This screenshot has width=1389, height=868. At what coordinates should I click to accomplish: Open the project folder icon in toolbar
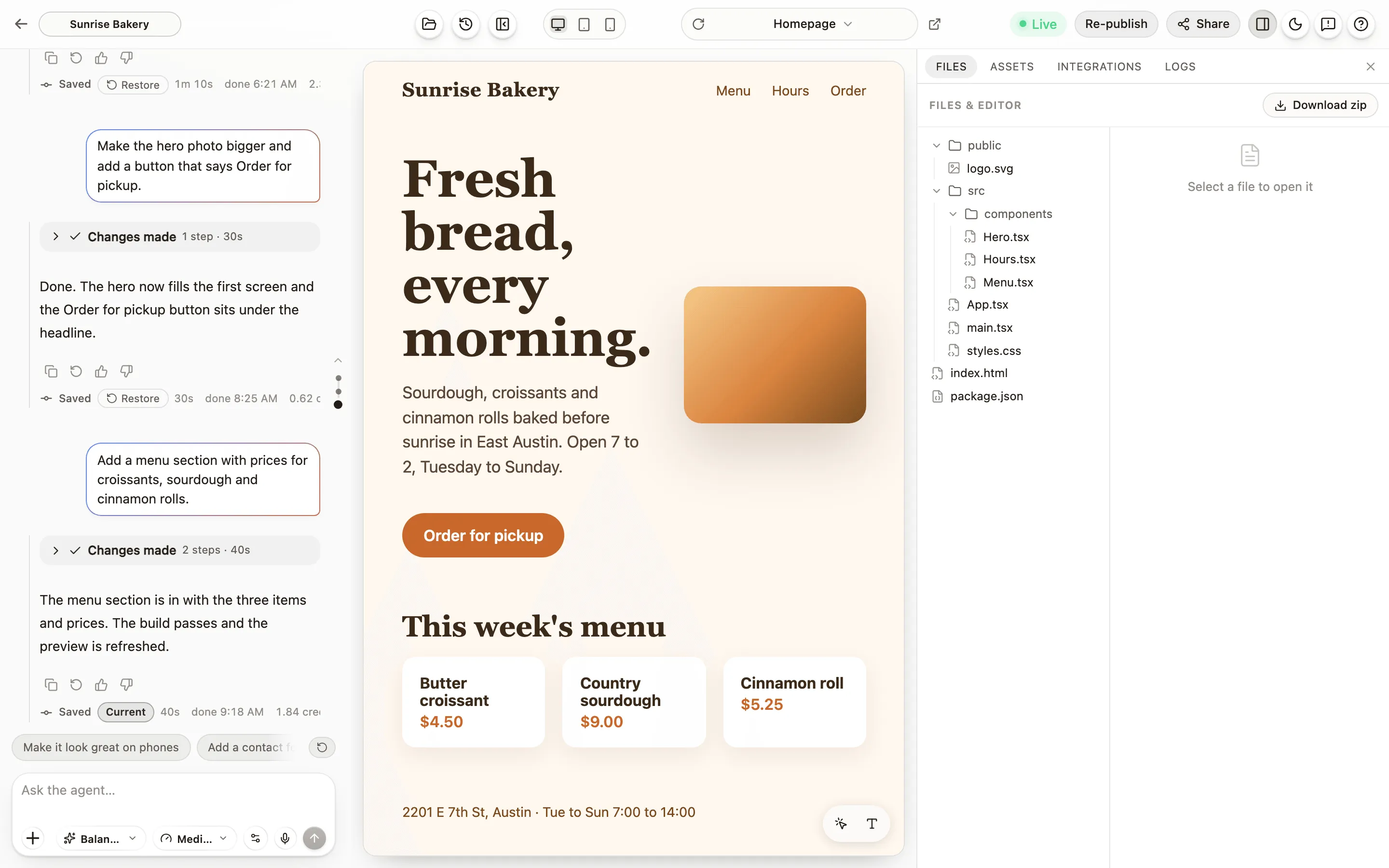tap(429, 24)
